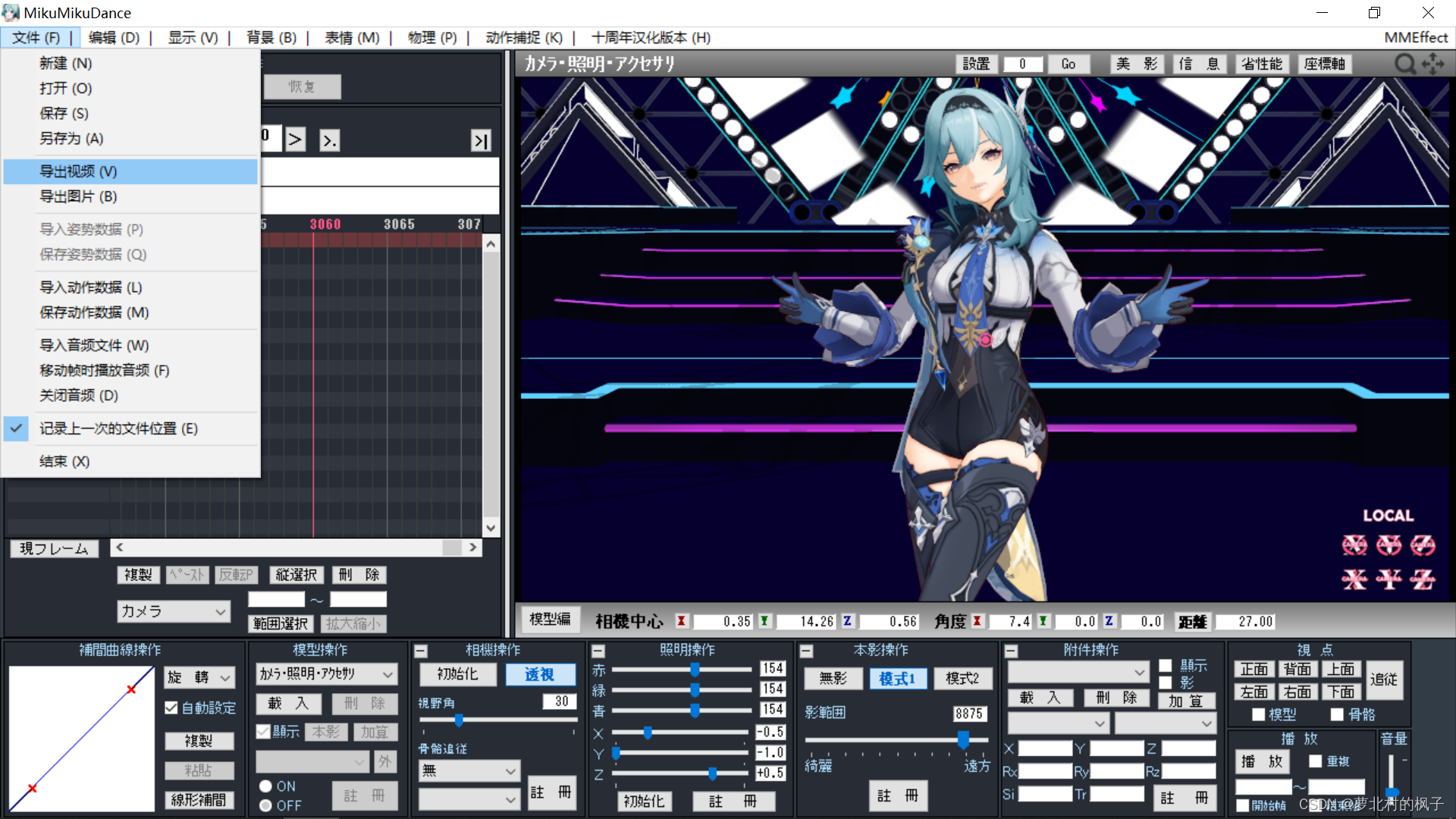Image resolution: width=1456 pixels, height=819 pixels.
Task: Open the 旋轉 interpolation dropdown
Action: 199,677
